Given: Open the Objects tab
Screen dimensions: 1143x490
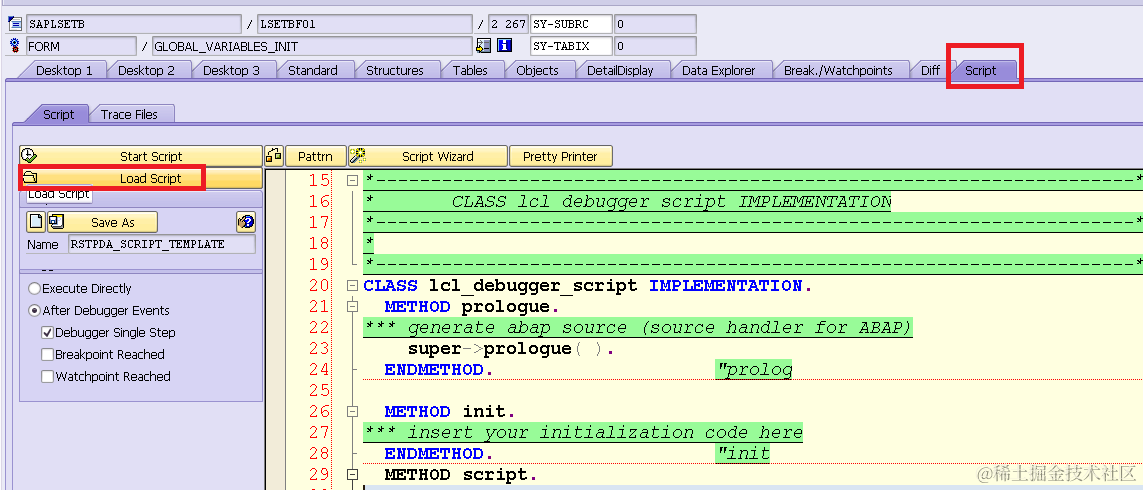Looking at the screenshot, I should click(537, 71).
